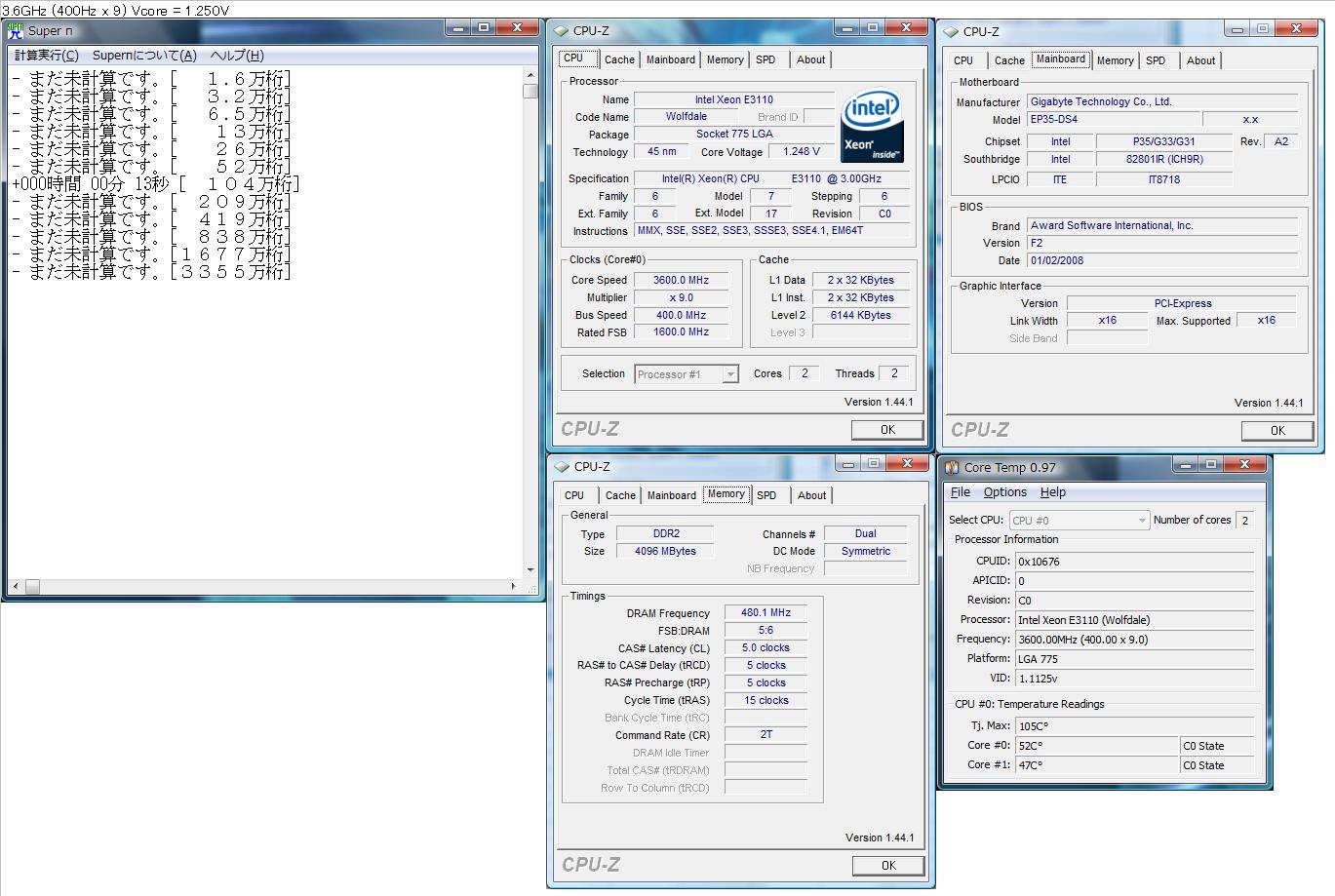Click the Super π vertical scrollbar thumb
This screenshot has height=896, width=1335.
point(530,91)
